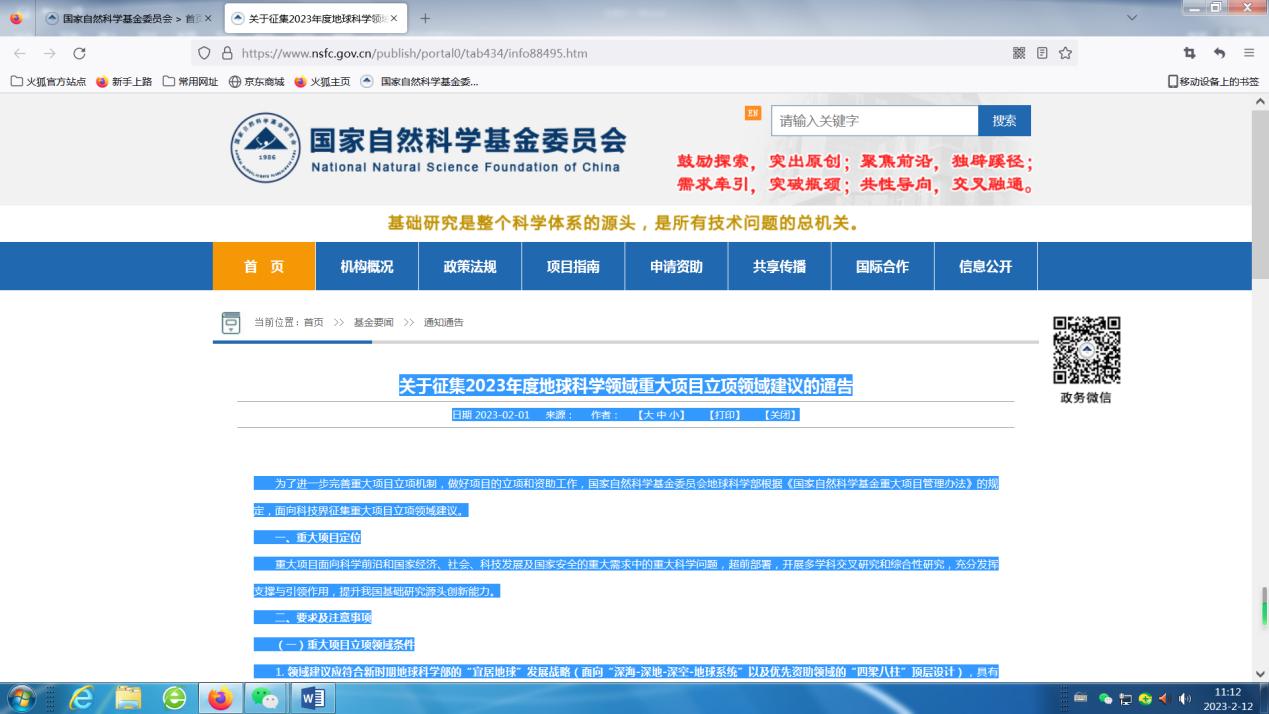Viewport: 1269px width, 714px height.
Task: Bookmark this page with star icon
Action: (x=1066, y=53)
